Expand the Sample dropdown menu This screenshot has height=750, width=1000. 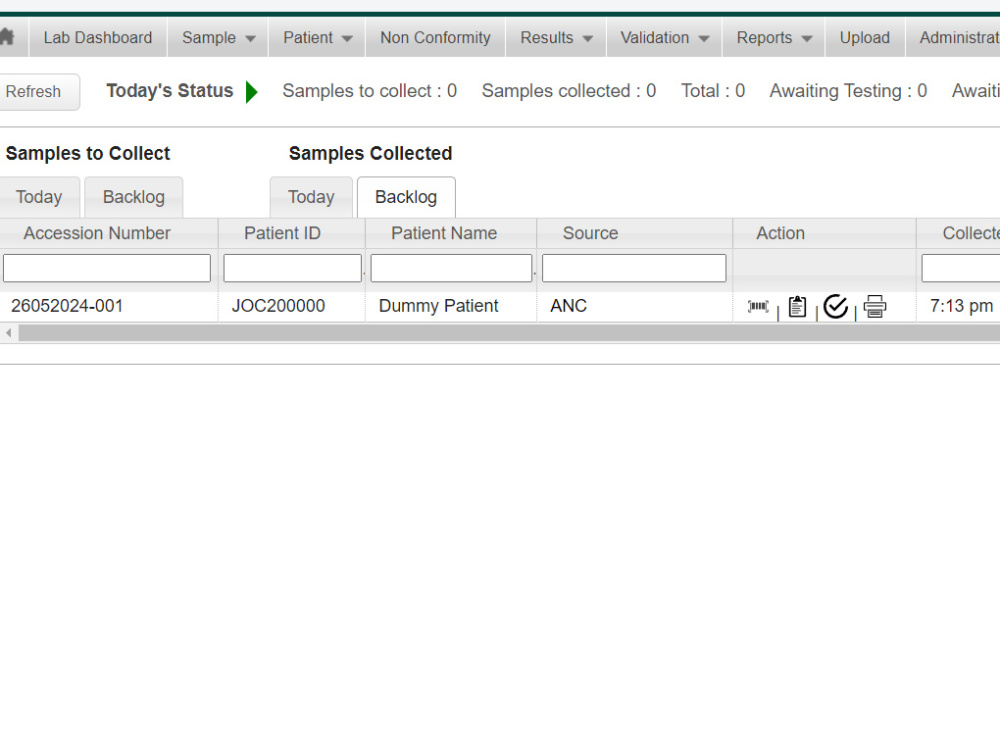coord(218,38)
